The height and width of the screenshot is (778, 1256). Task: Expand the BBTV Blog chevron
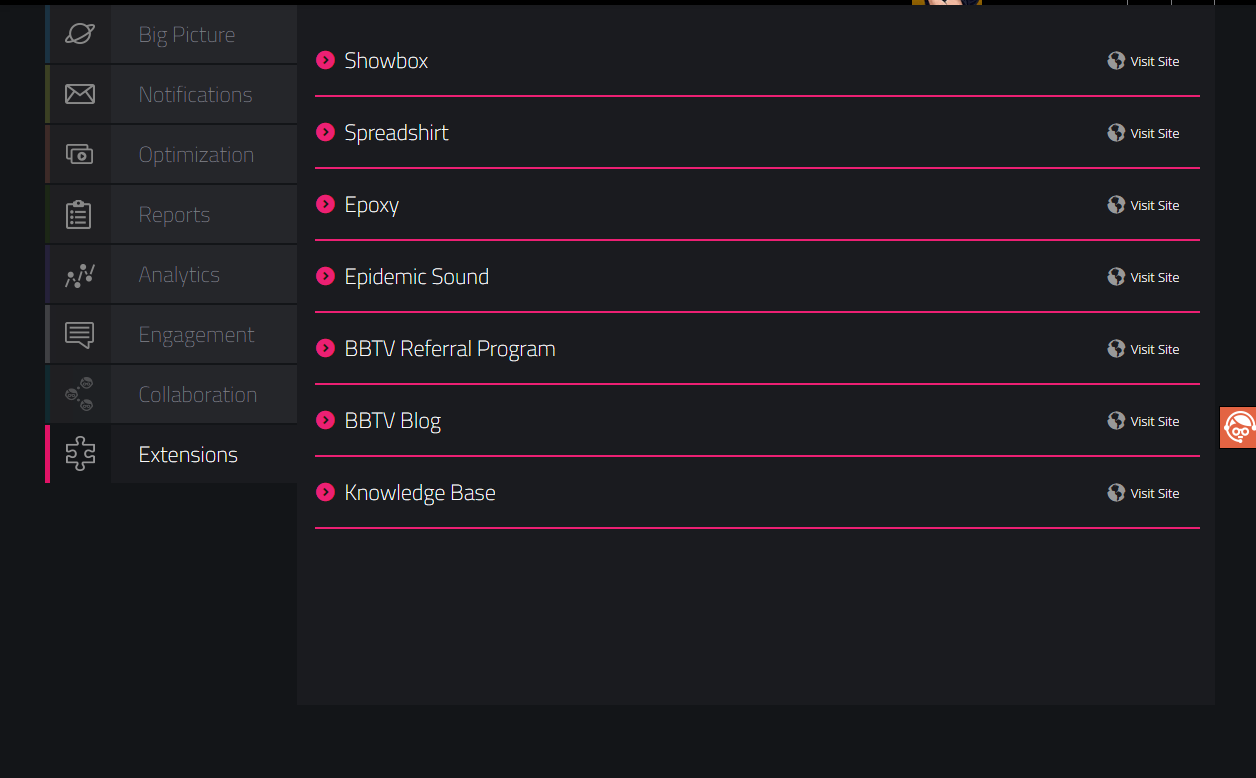point(325,420)
